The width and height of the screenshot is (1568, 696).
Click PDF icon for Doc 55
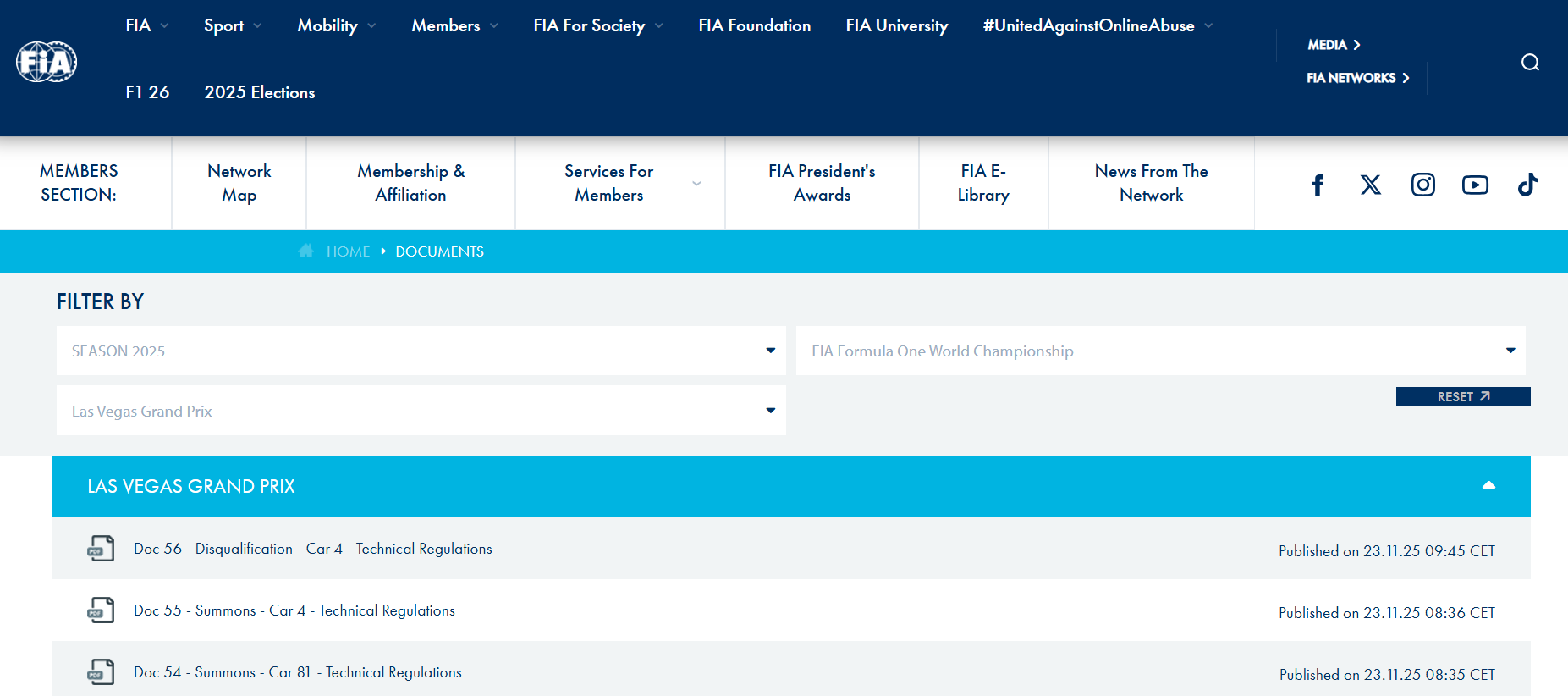101,610
